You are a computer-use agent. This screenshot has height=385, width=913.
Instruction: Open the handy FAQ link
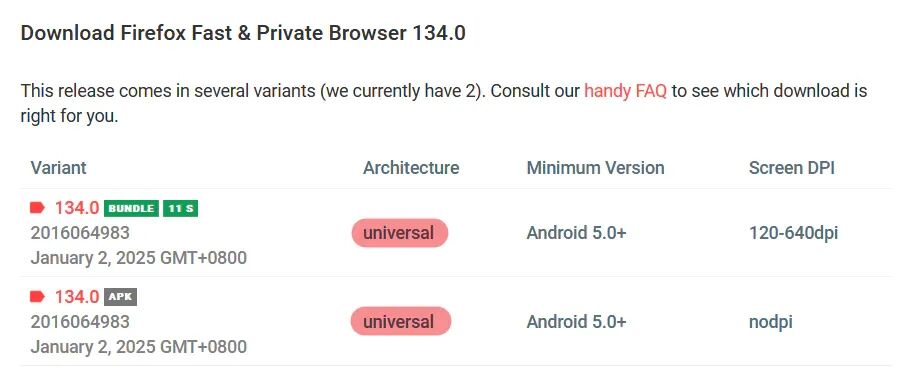tap(625, 91)
